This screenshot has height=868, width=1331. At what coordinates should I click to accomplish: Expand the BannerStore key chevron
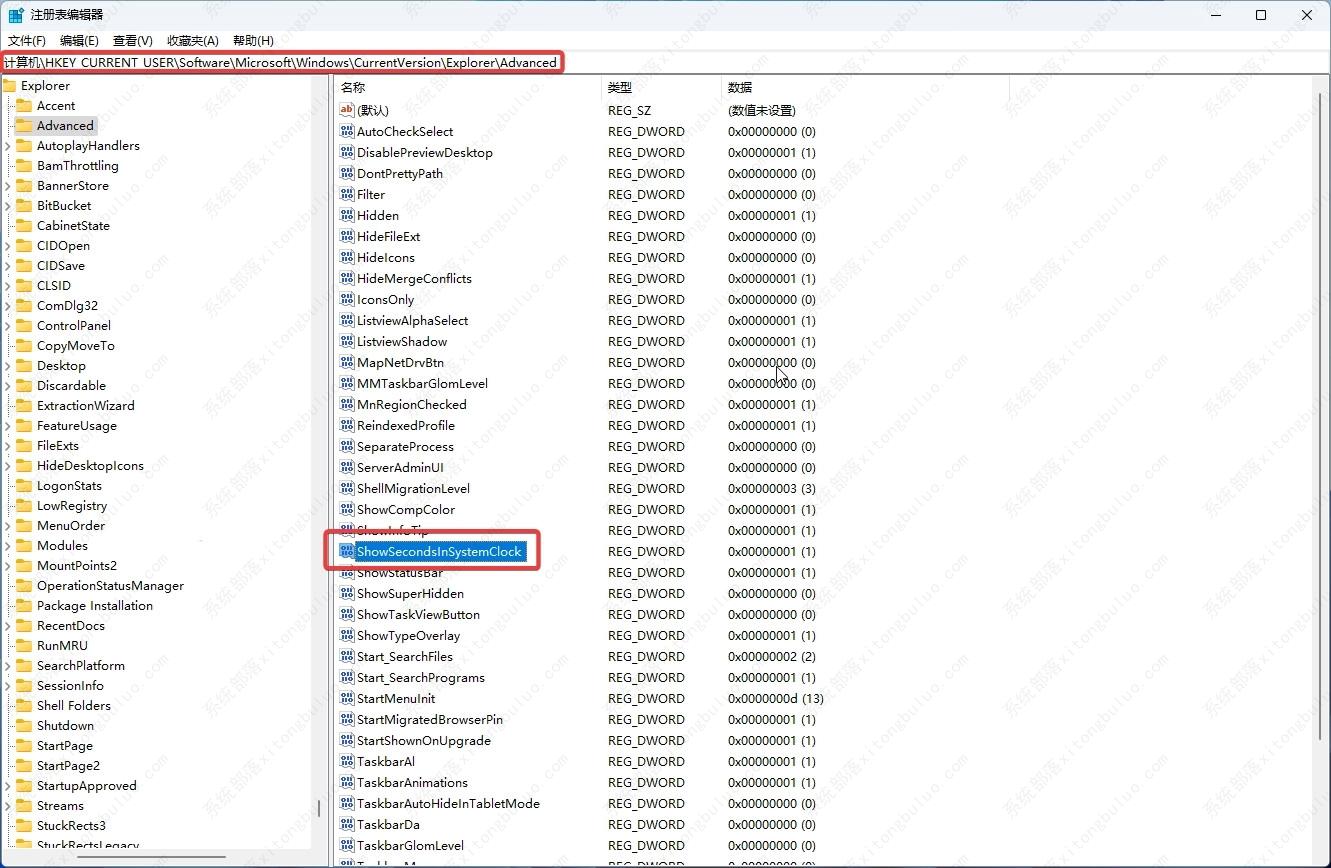[8, 186]
